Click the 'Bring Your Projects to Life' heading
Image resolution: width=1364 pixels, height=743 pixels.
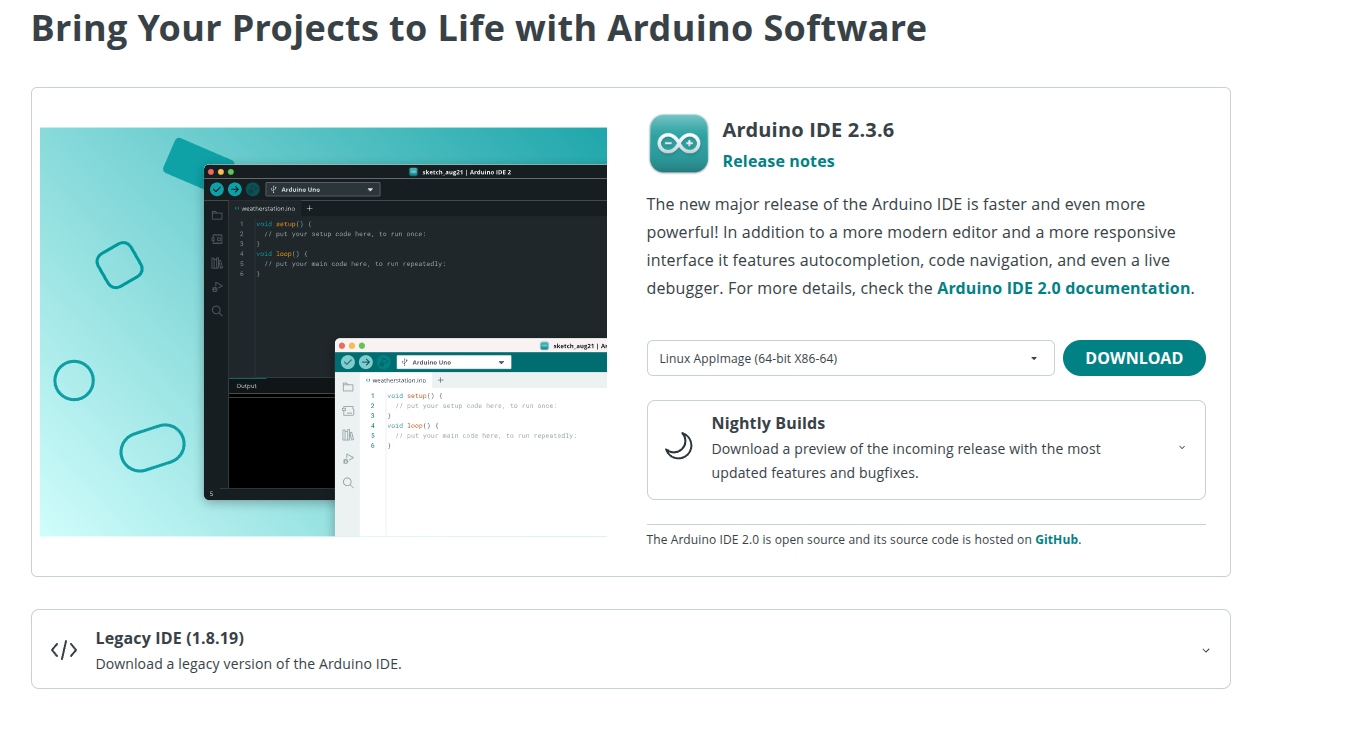[479, 28]
